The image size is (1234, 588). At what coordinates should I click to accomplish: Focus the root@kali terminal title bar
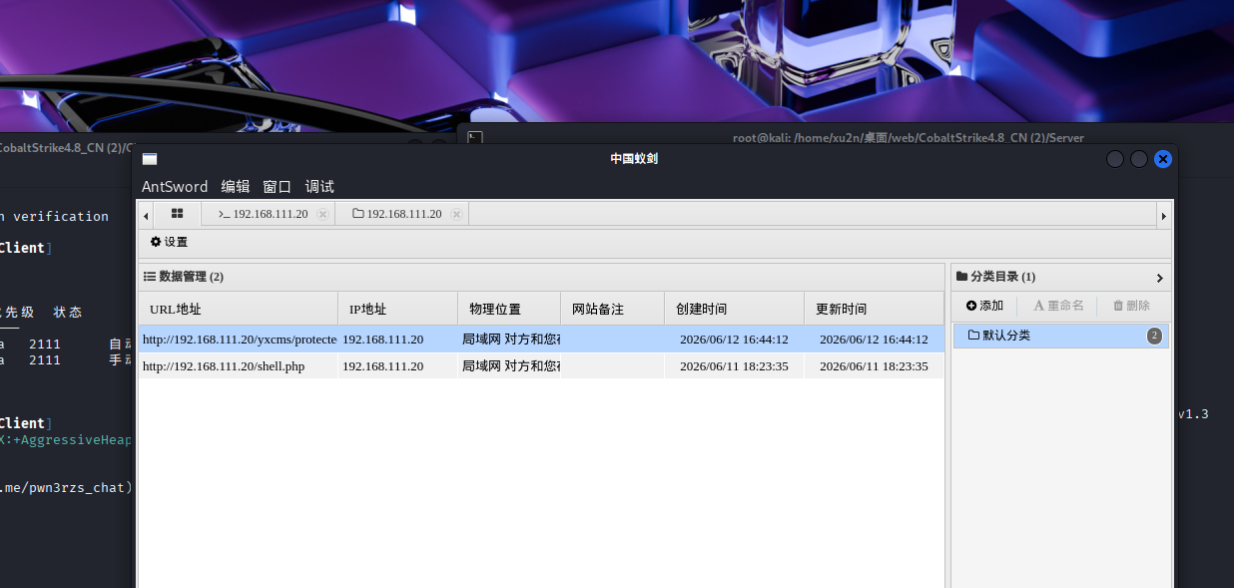click(908, 138)
